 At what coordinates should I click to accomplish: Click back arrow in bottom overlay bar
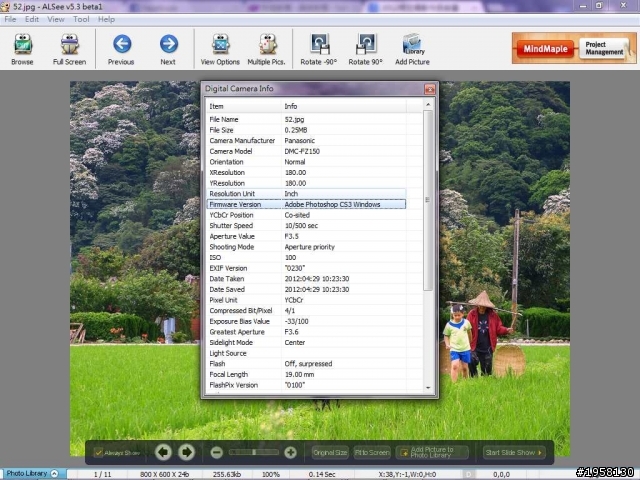coord(163,452)
